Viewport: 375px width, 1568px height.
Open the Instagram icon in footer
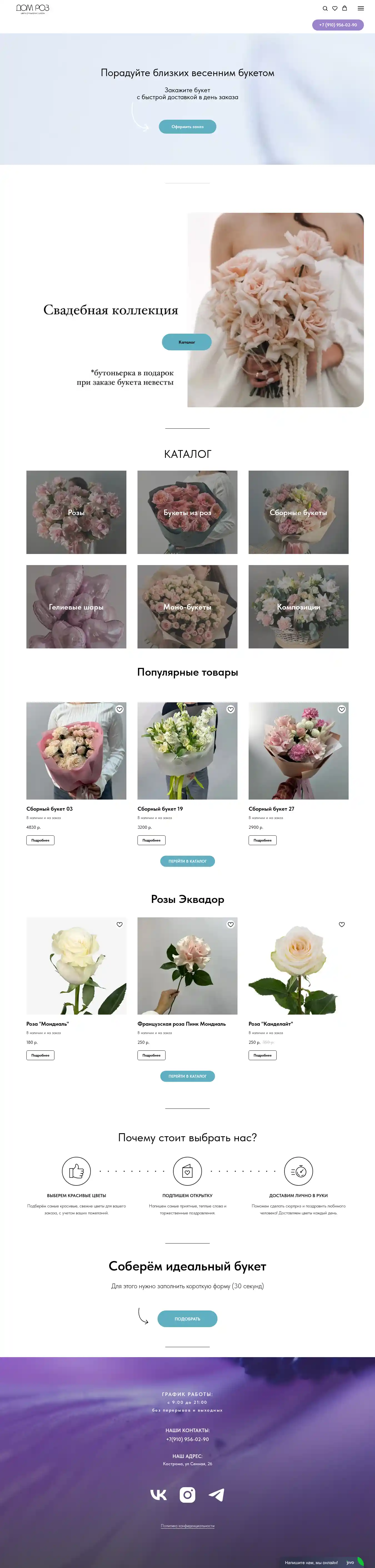187,1494
